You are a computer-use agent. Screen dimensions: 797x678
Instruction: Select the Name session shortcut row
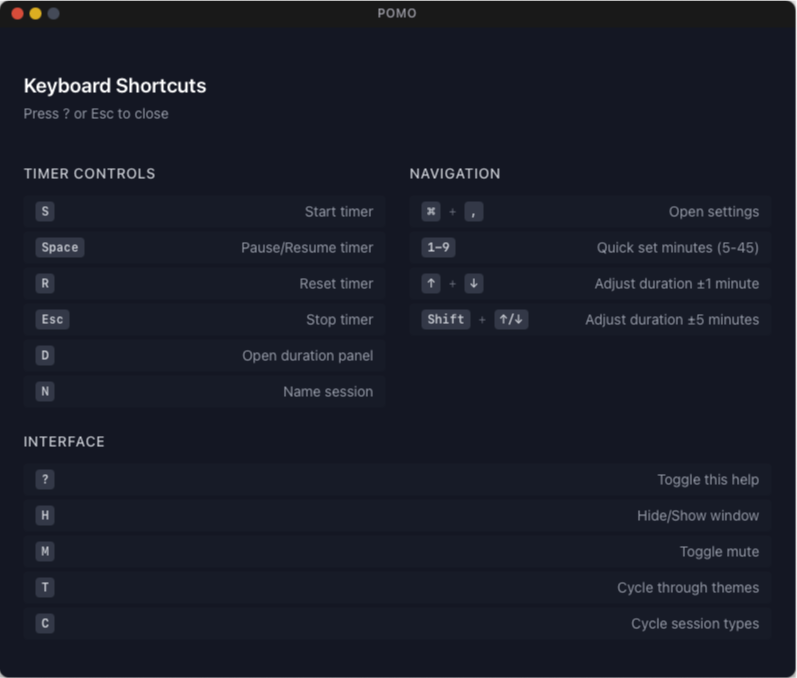[x=204, y=392]
